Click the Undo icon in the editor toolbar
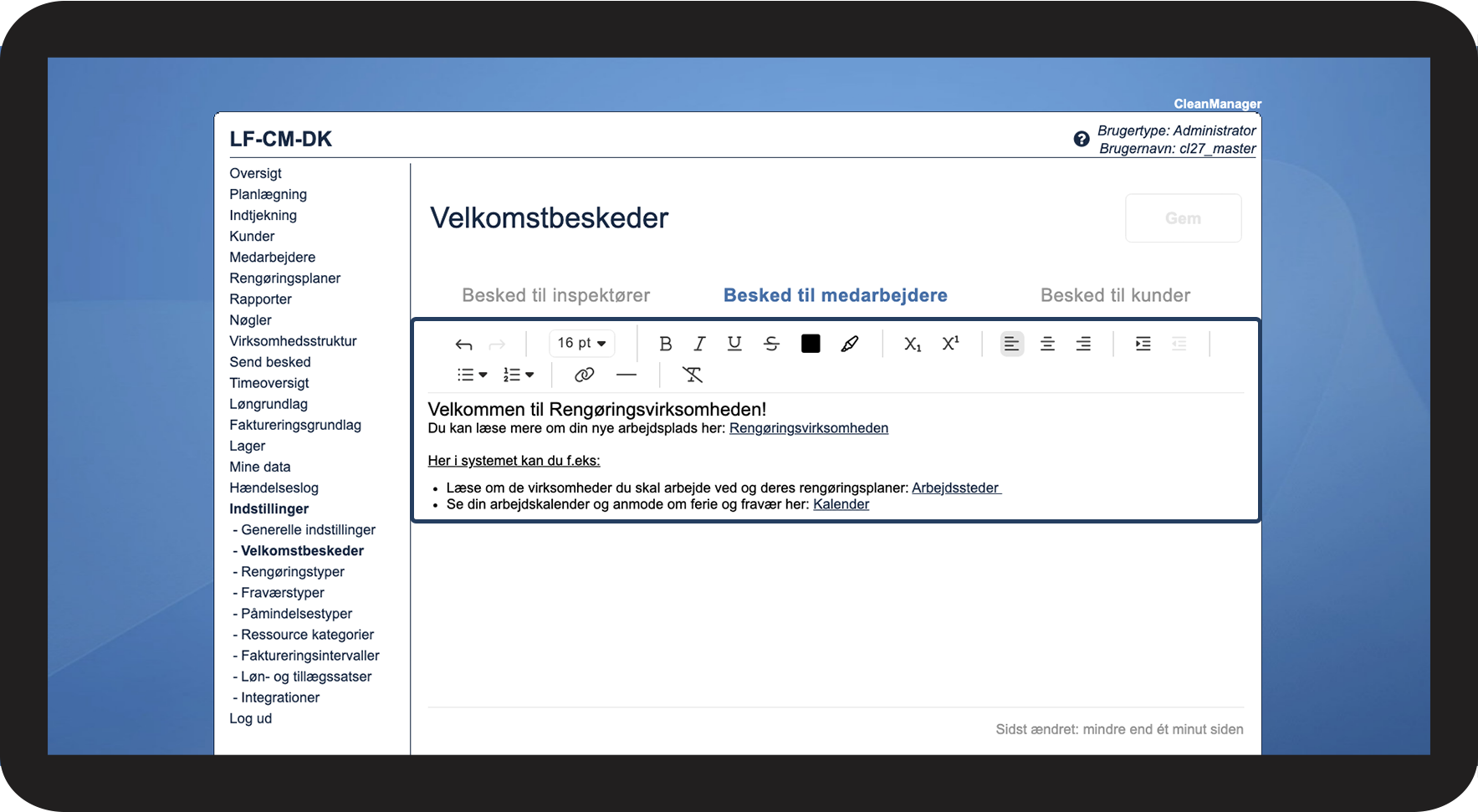The height and width of the screenshot is (812, 1478). [463, 344]
